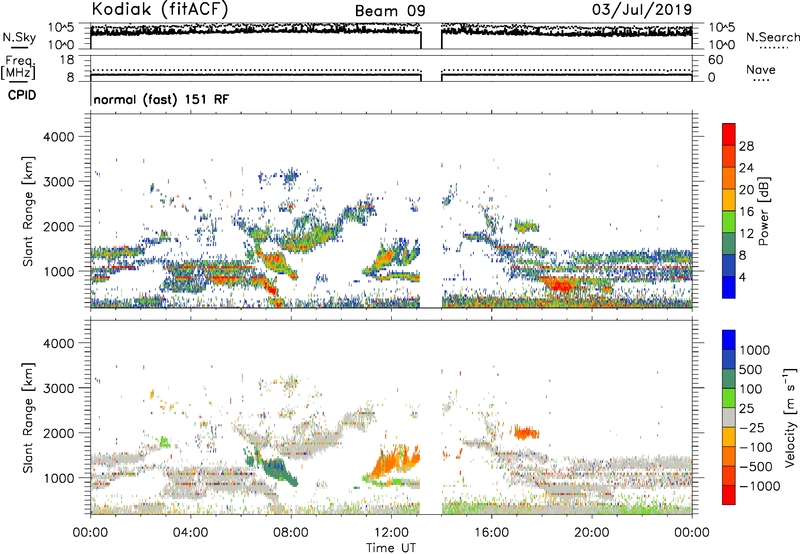Click the gray segment of the Velocity color bar

tap(729, 417)
